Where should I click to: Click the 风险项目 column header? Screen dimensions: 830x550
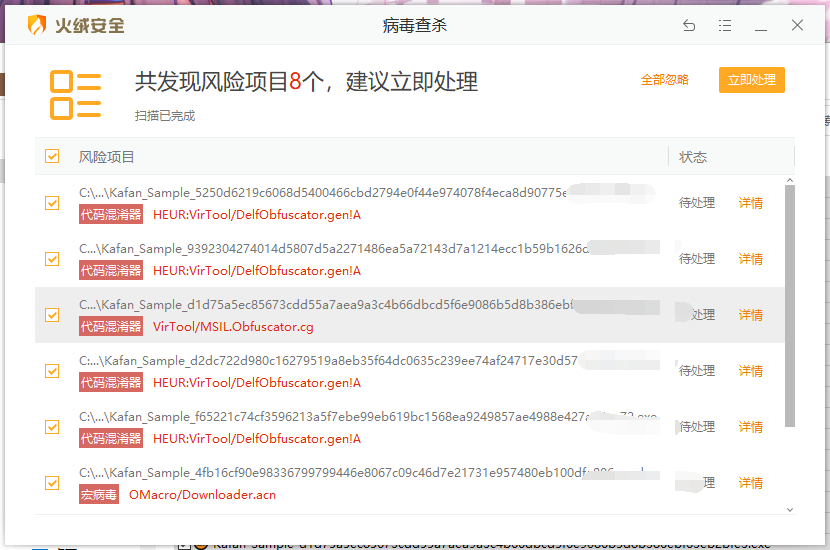point(106,157)
